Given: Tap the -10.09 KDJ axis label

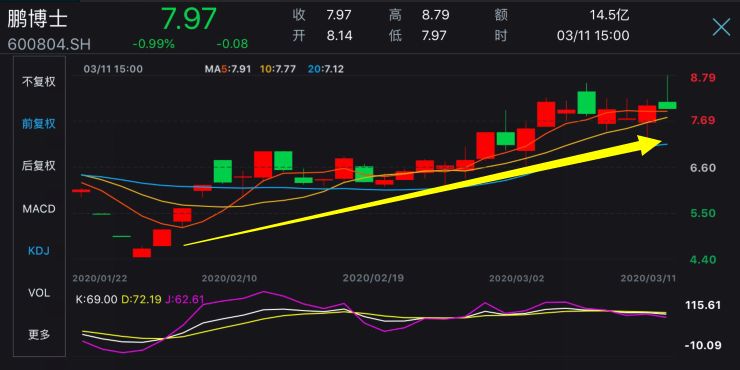Looking at the screenshot, I should 703,346.
